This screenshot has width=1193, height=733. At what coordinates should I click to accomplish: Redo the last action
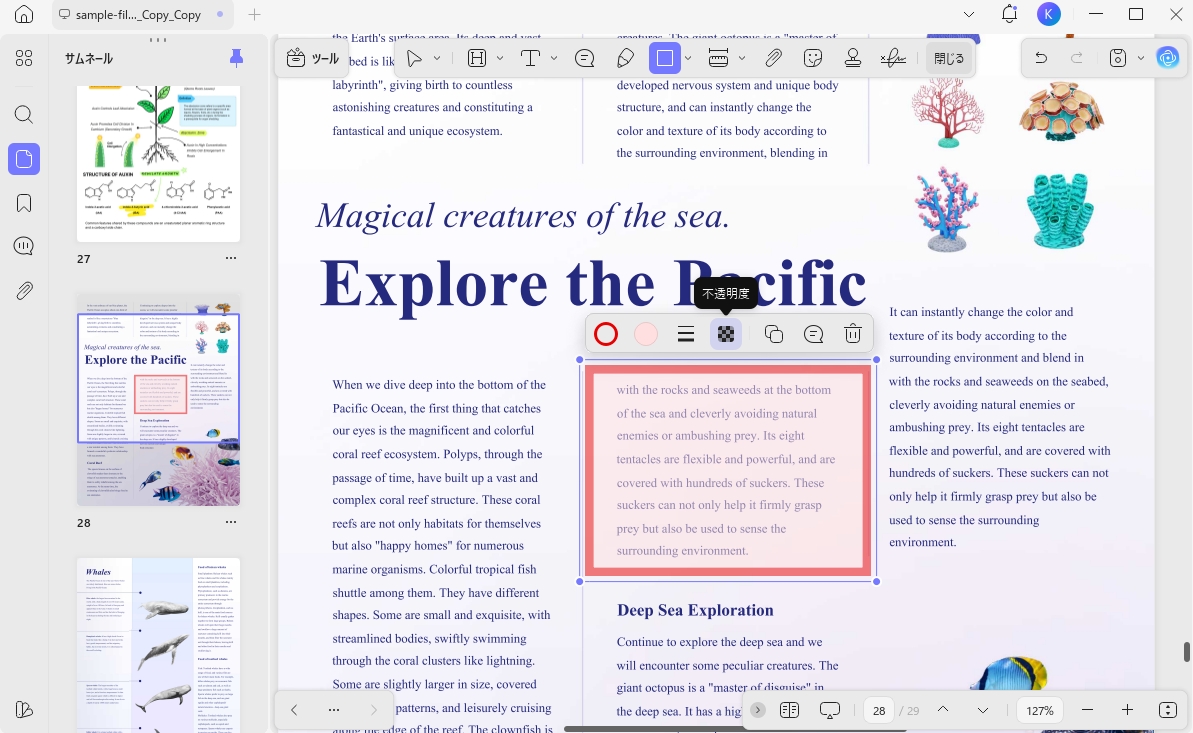point(1077,59)
